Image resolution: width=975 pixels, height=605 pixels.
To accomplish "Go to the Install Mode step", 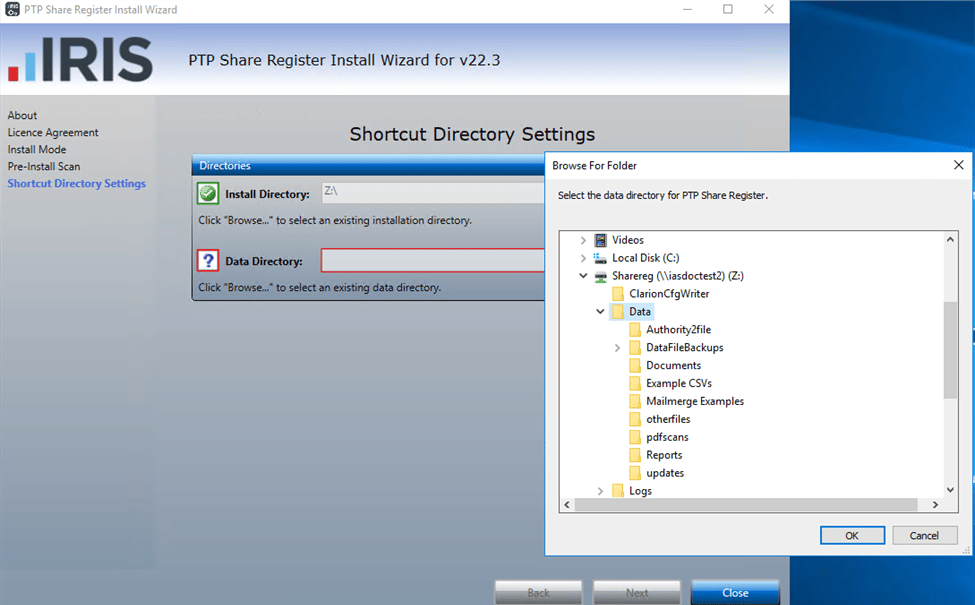I will pyautogui.click(x=37, y=149).
